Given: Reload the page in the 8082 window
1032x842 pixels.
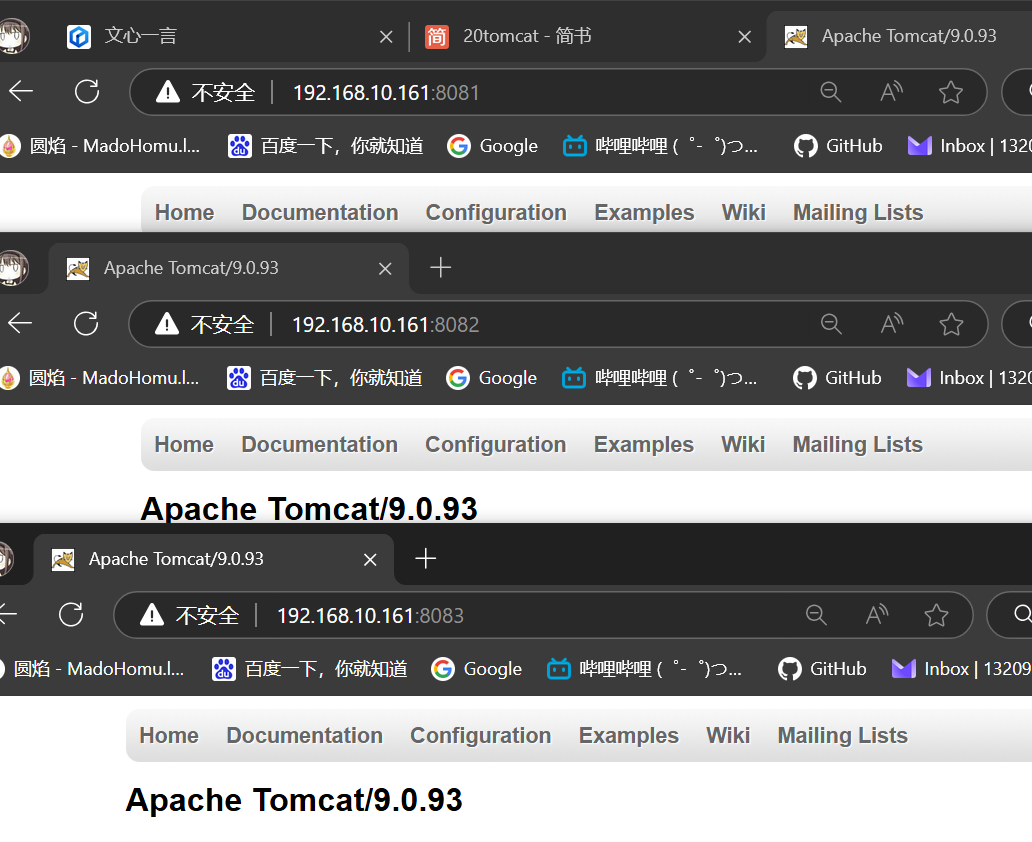Looking at the screenshot, I should pyautogui.click(x=86, y=323).
